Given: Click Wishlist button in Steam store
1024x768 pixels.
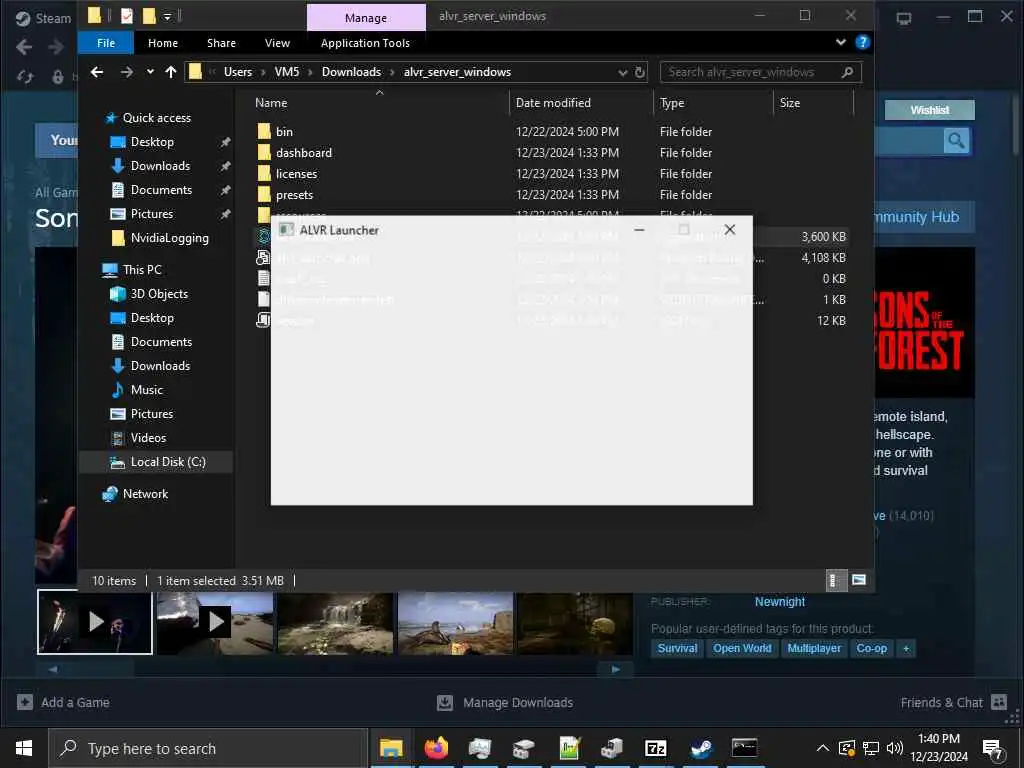Looking at the screenshot, I should point(929,110).
